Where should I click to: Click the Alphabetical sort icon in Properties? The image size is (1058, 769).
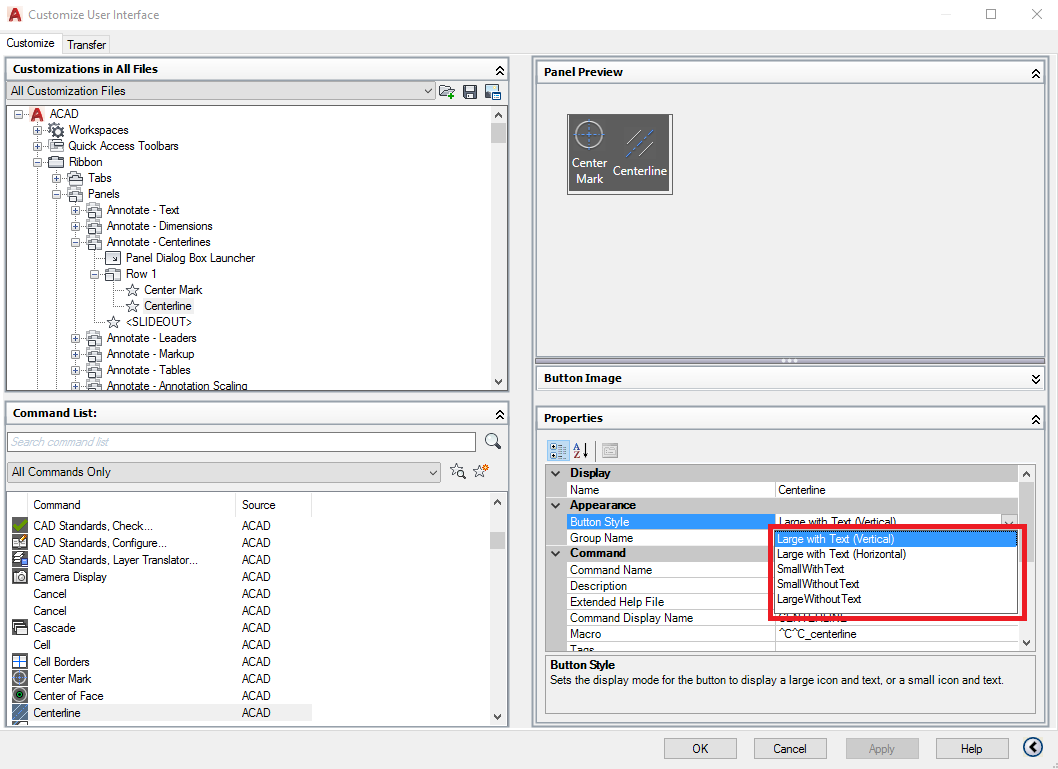pos(580,450)
